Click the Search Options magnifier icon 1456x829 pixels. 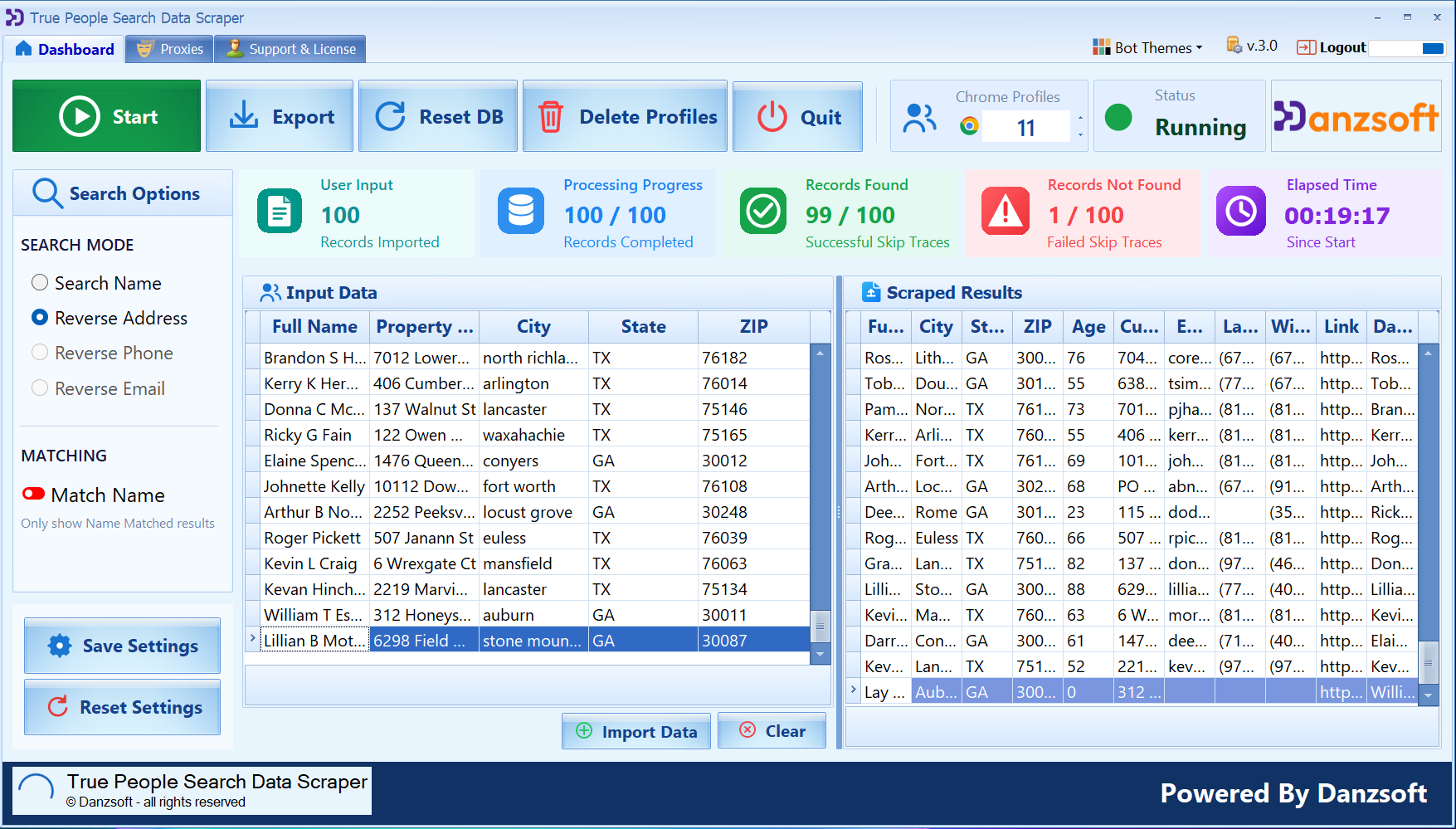pos(47,193)
